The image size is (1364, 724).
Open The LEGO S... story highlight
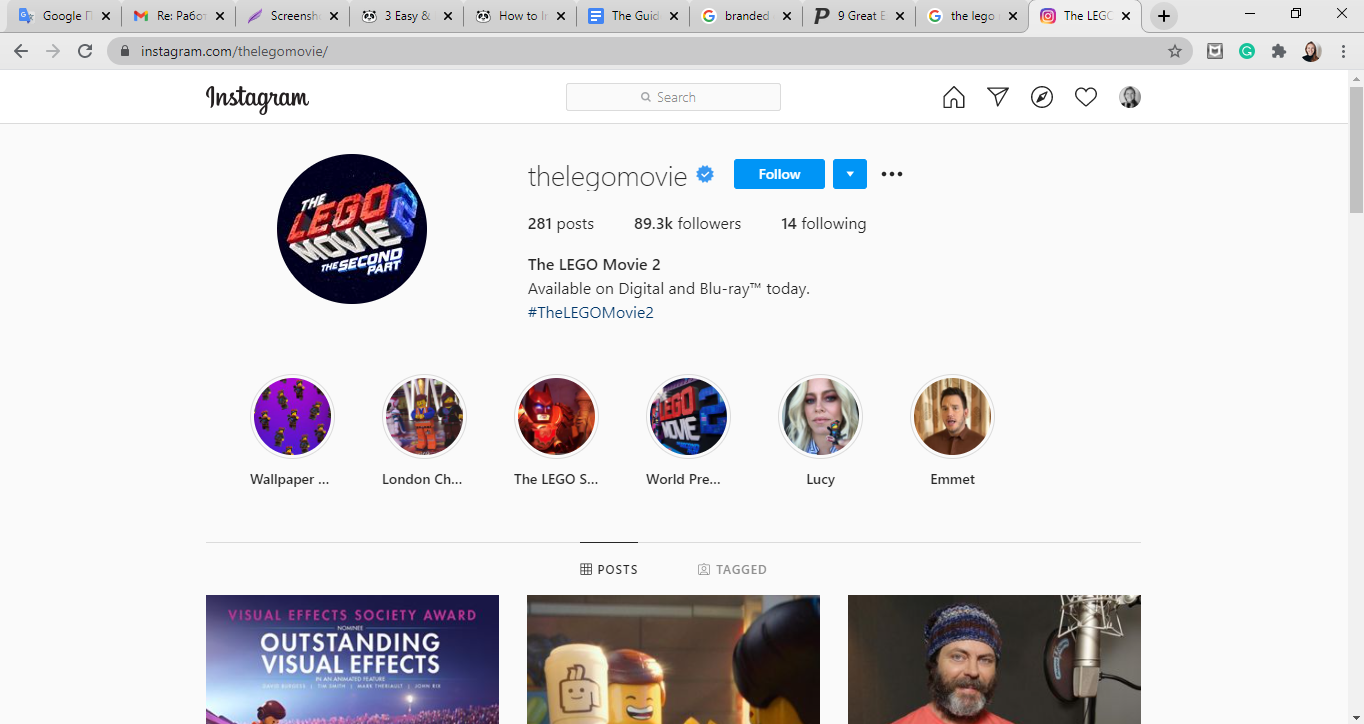pyautogui.click(x=556, y=416)
